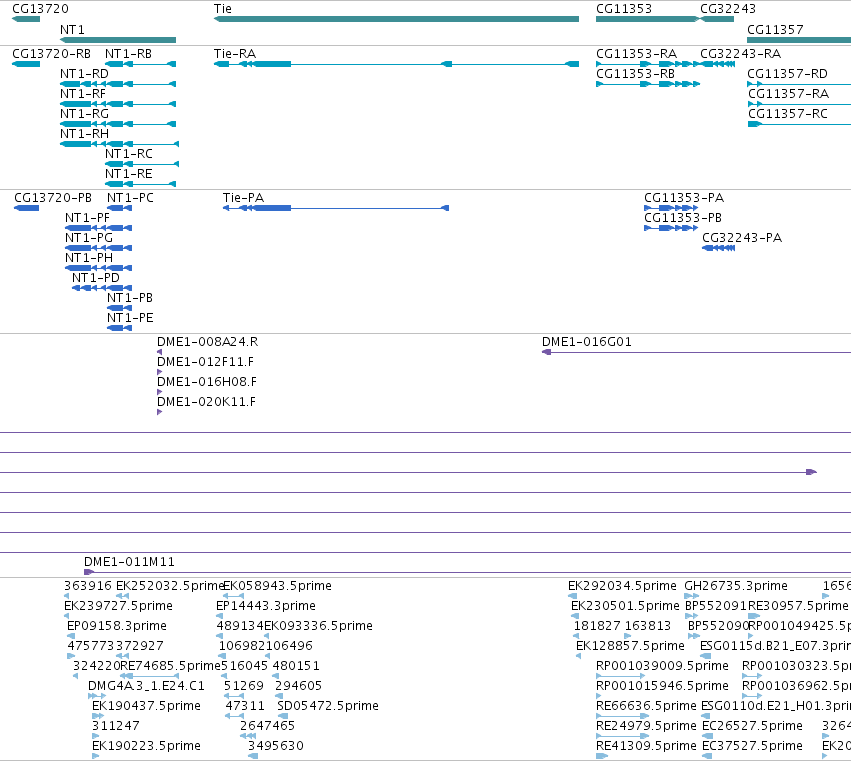The height and width of the screenshot is (761, 851).
Task: Click the SD05472.5prime EST label
Action: 328,706
